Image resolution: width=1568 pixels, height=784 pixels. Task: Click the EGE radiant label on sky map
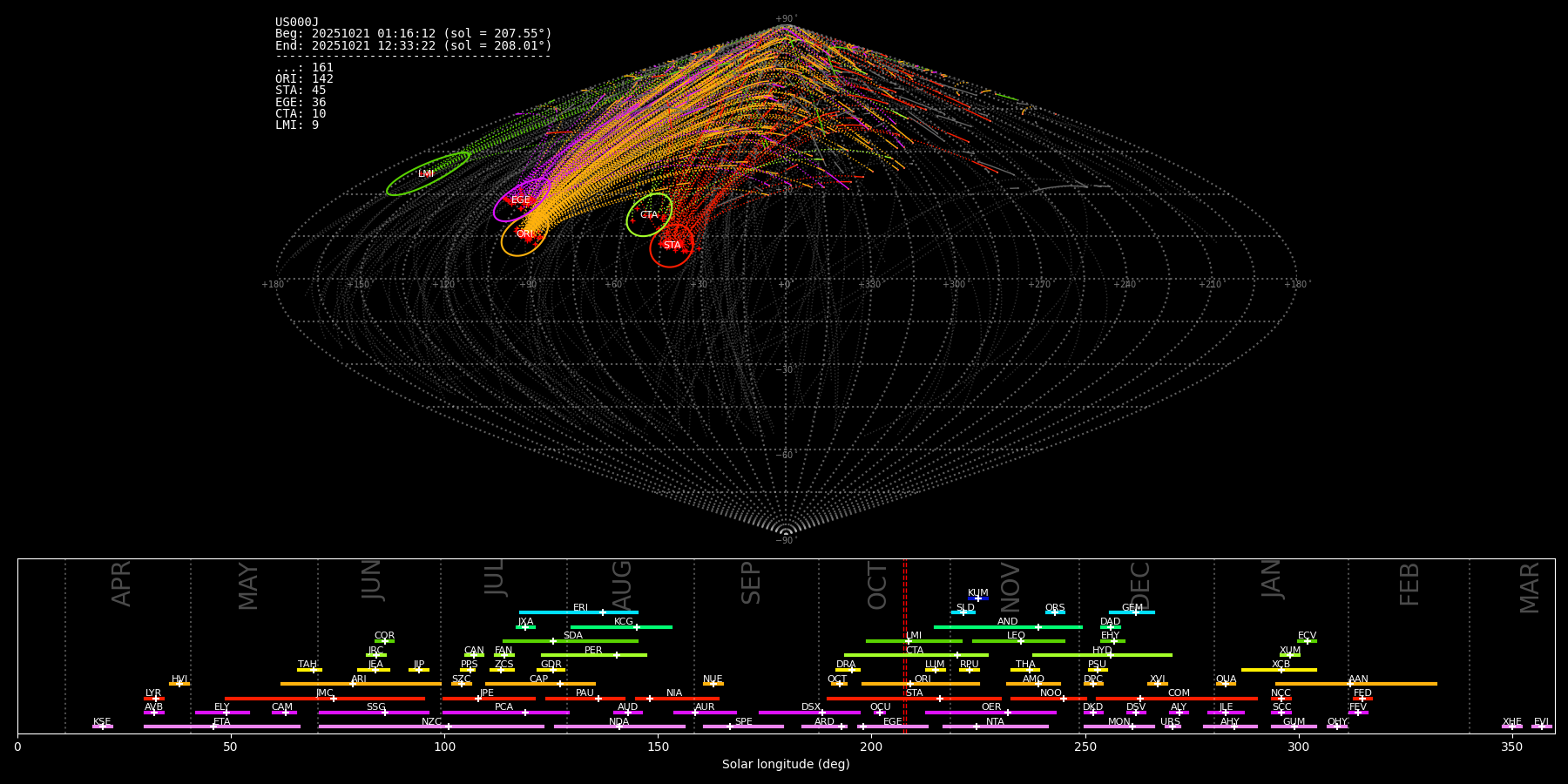pyautogui.click(x=521, y=200)
